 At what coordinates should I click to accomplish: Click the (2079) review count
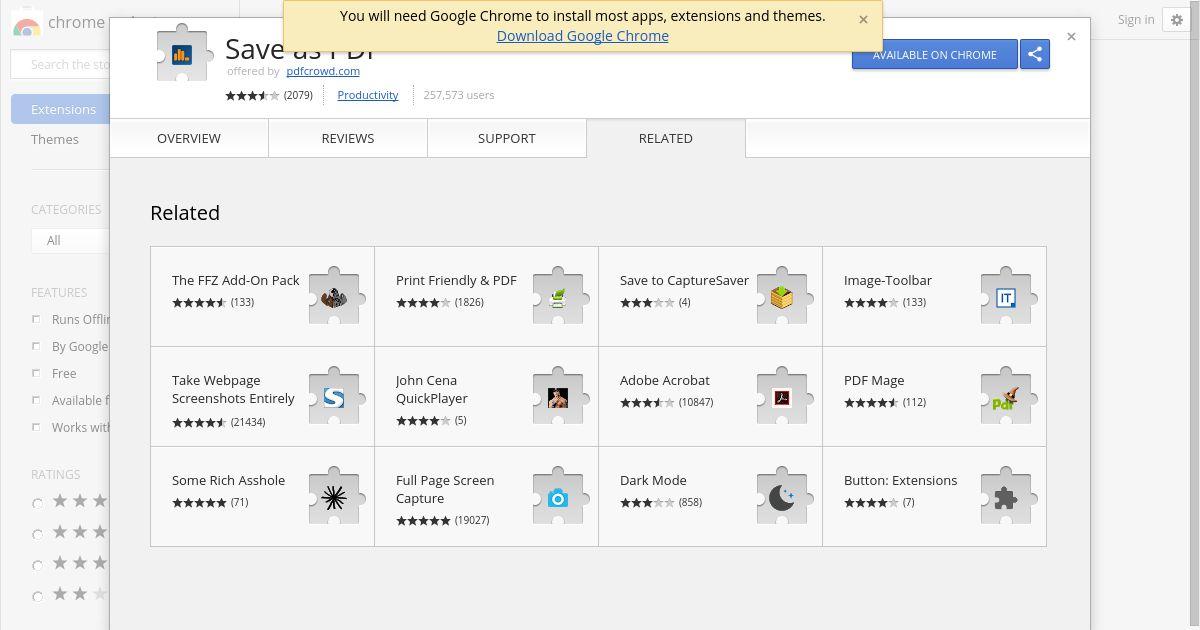(x=298, y=95)
